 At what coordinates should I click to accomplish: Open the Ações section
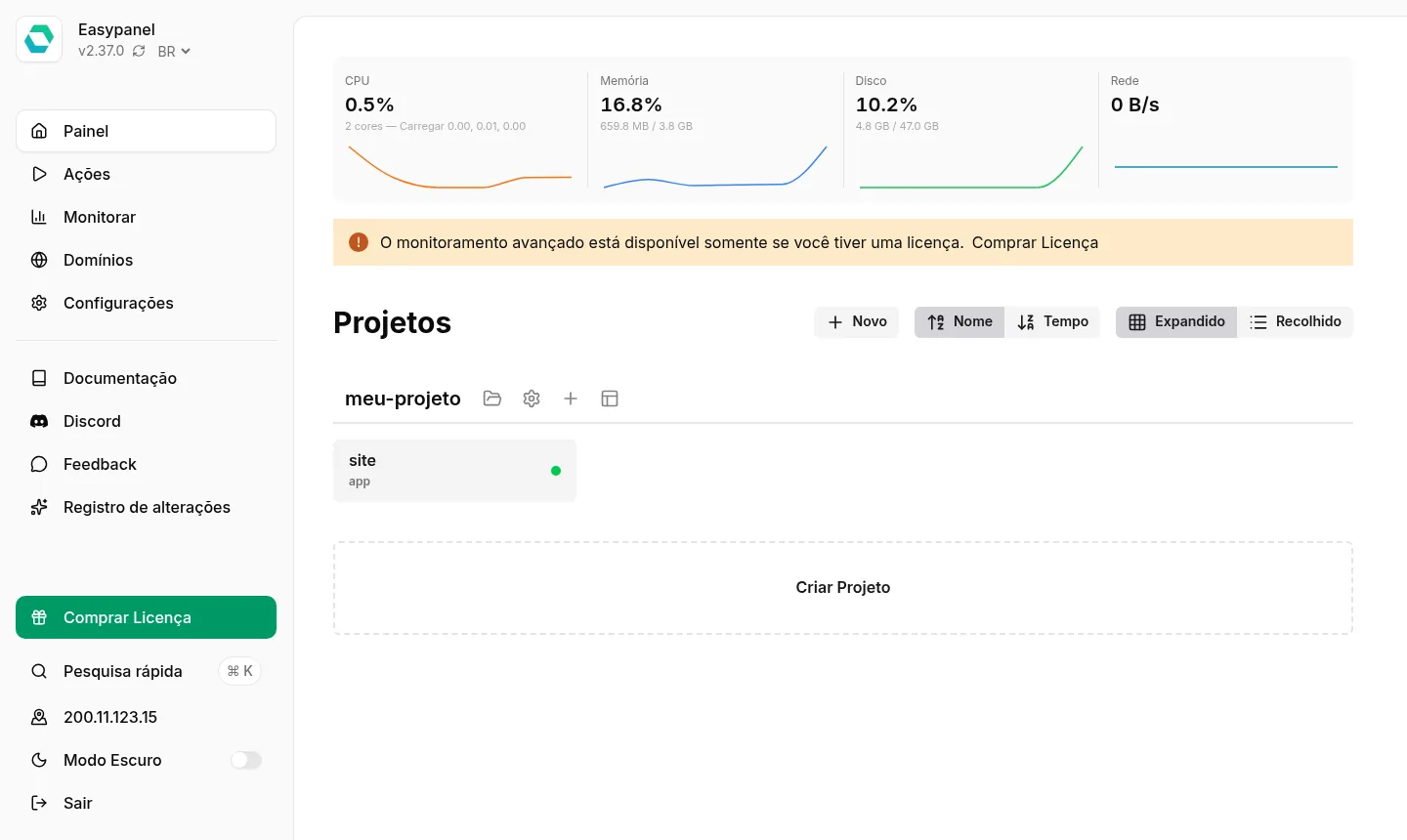tap(146, 174)
